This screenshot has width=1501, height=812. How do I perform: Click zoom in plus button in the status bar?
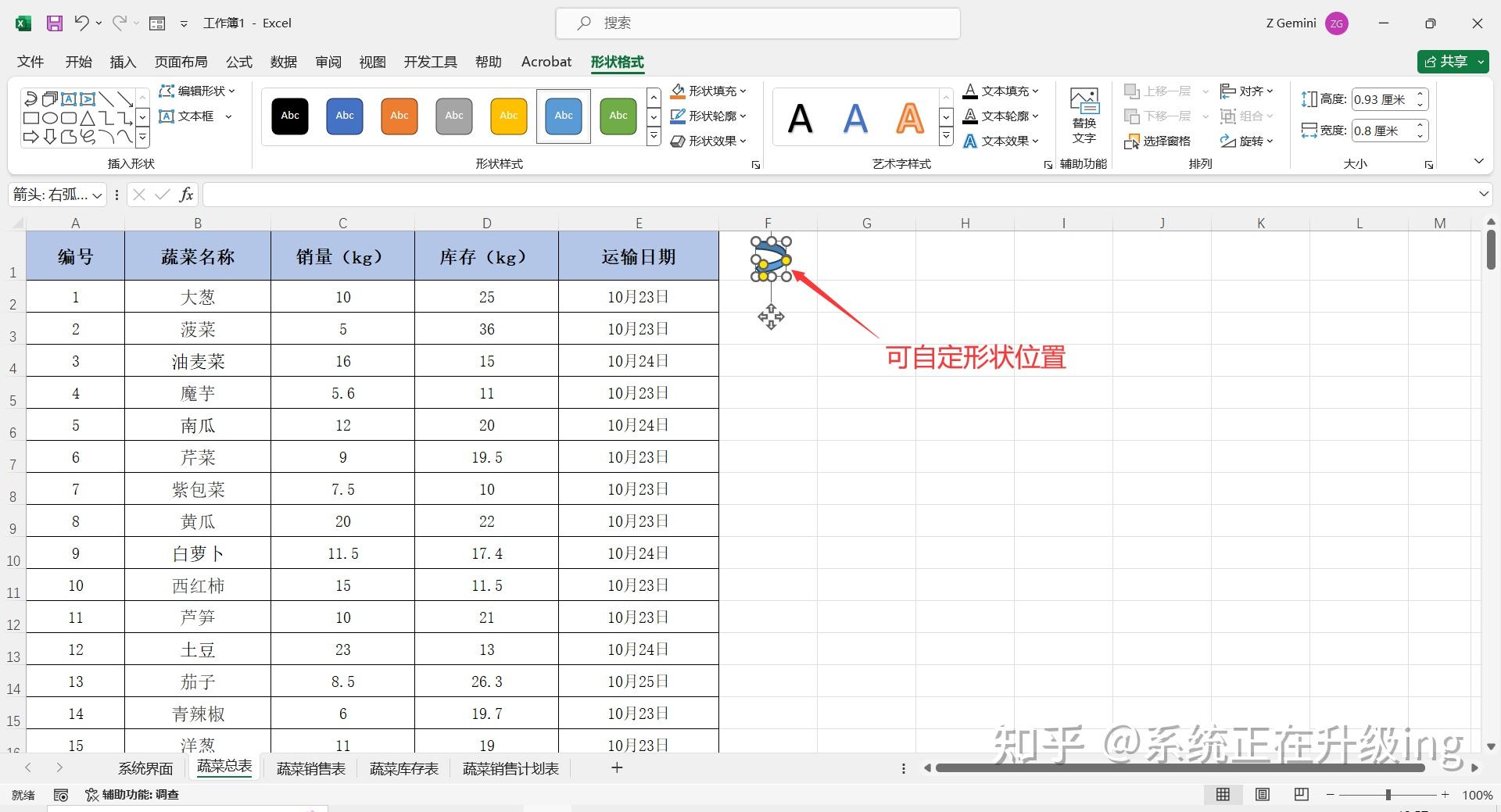click(1445, 795)
